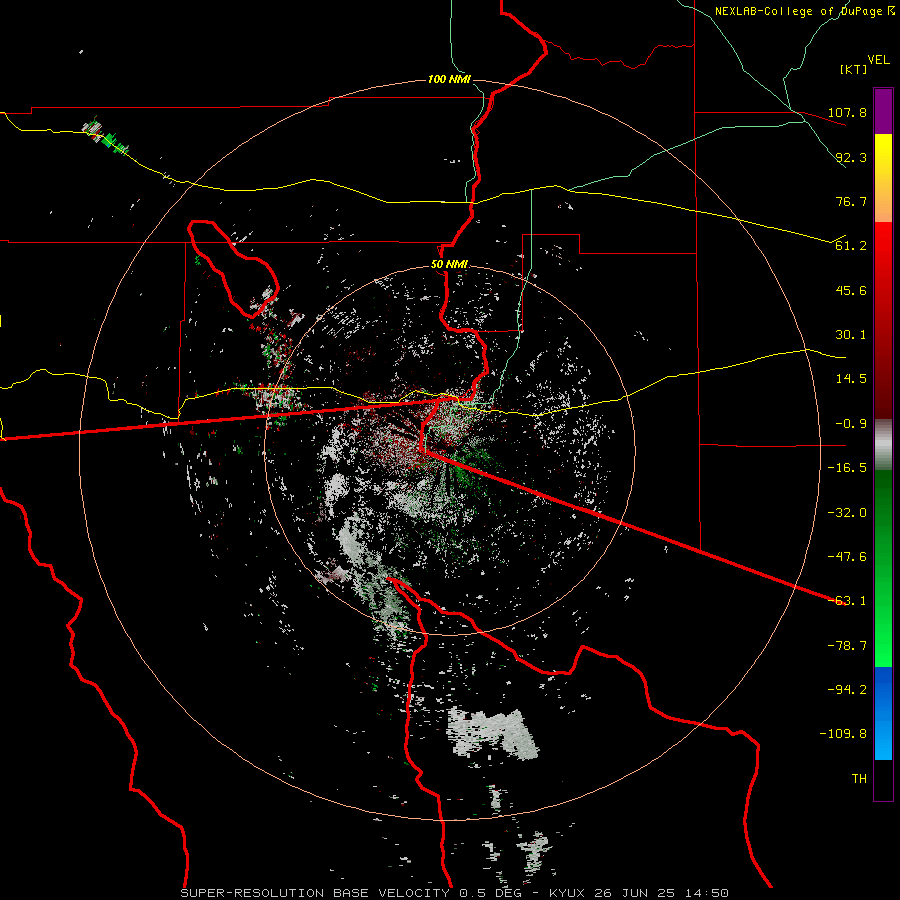Click the -78.7 velocity scale value
This screenshot has width=900, height=900.
click(x=847, y=646)
